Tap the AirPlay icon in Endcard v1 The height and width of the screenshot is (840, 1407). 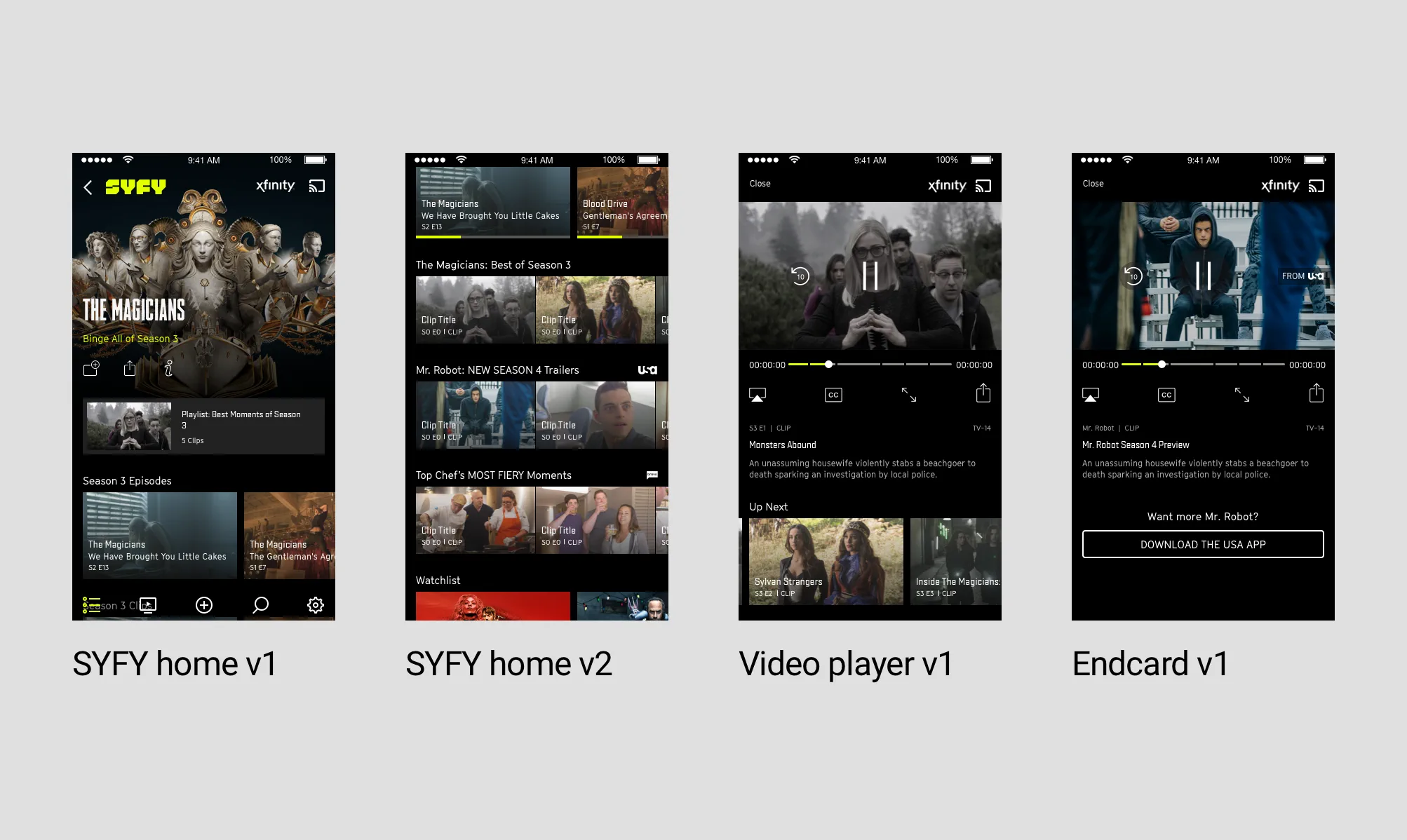pyautogui.click(x=1091, y=395)
